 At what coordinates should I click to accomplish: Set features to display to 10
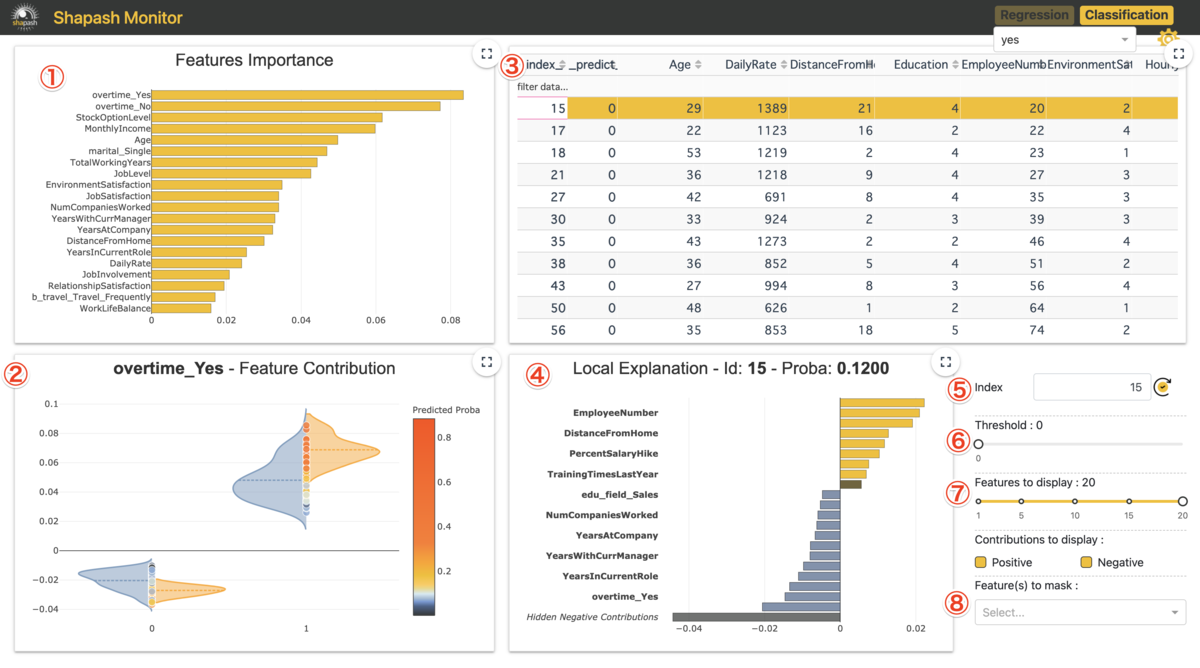click(1075, 501)
